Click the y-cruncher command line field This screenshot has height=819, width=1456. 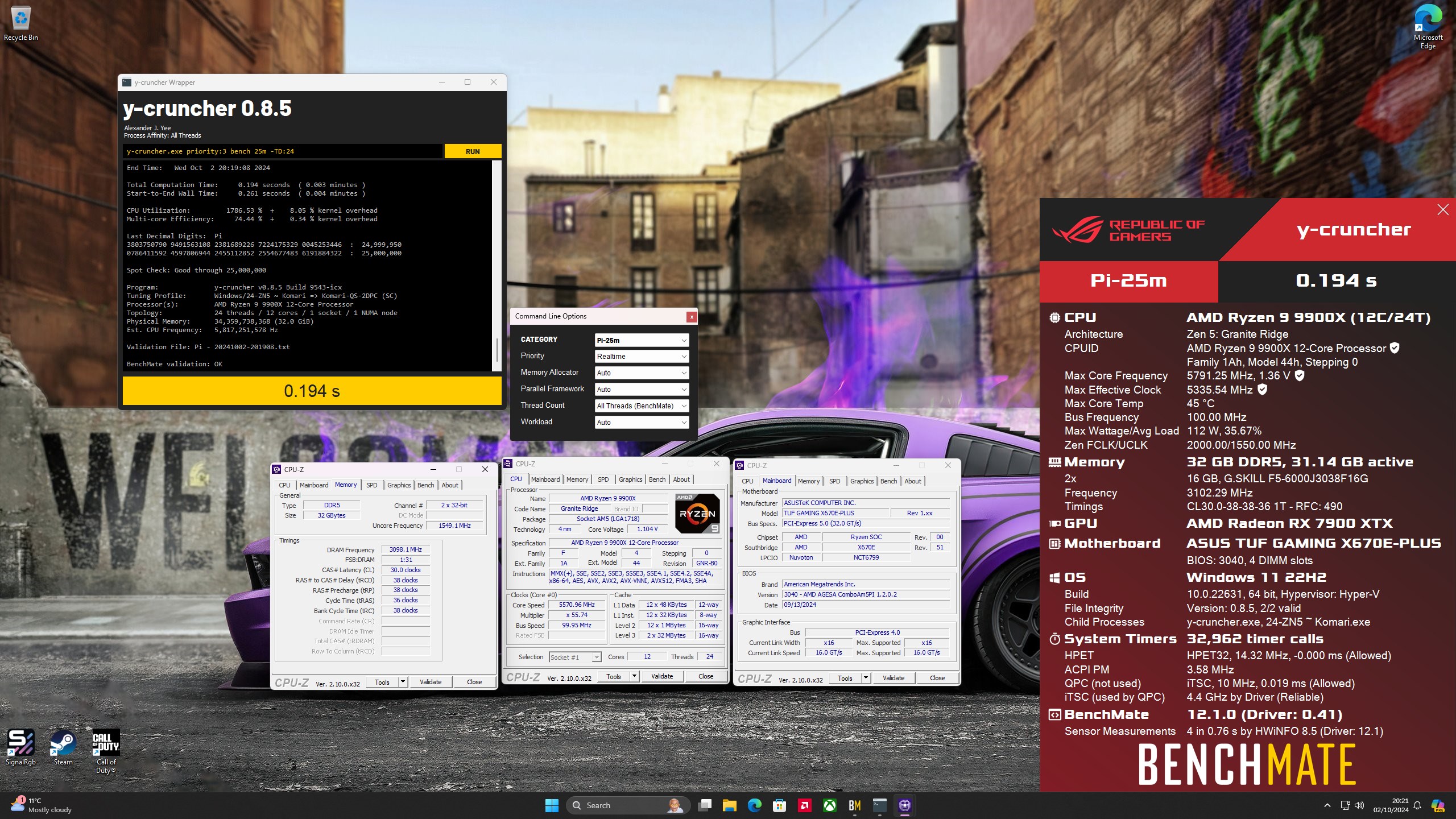(283, 151)
